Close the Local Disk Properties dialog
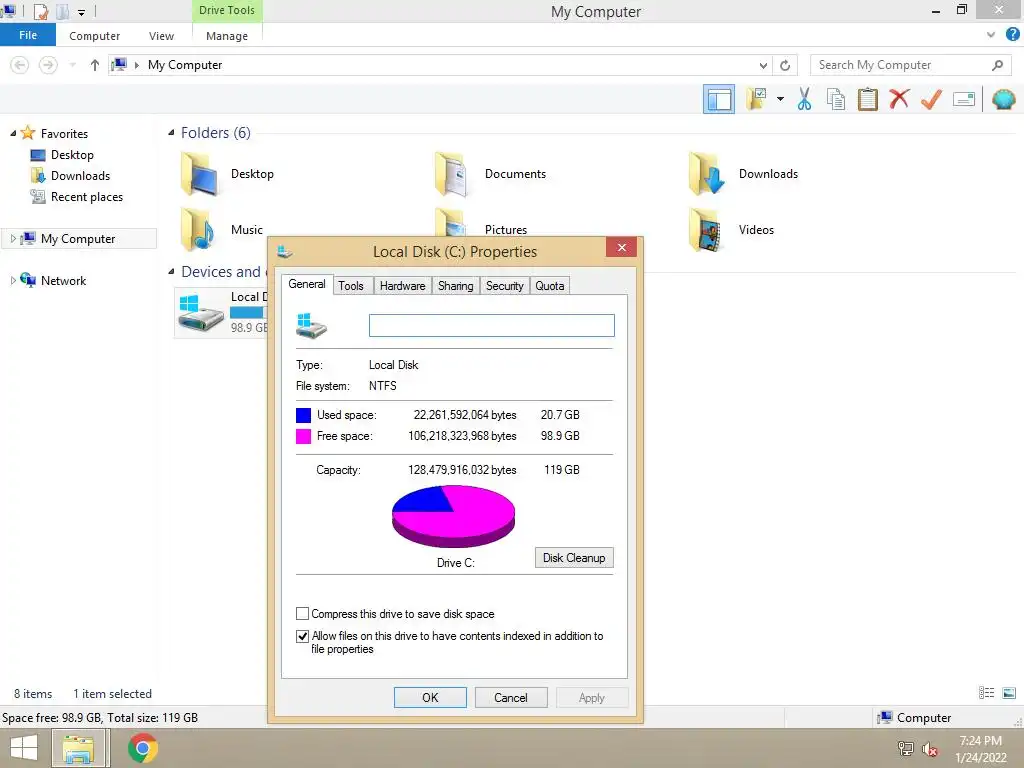 pyautogui.click(x=622, y=248)
